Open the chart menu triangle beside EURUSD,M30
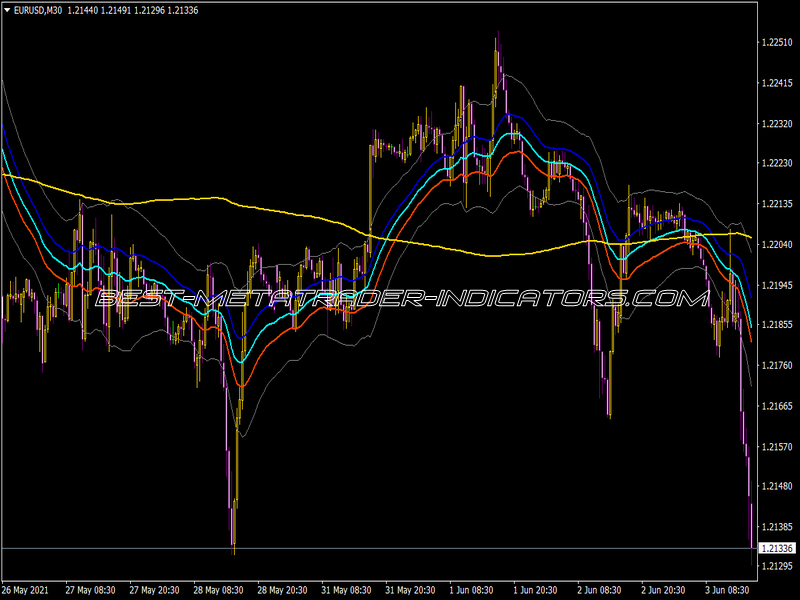 pos(7,10)
